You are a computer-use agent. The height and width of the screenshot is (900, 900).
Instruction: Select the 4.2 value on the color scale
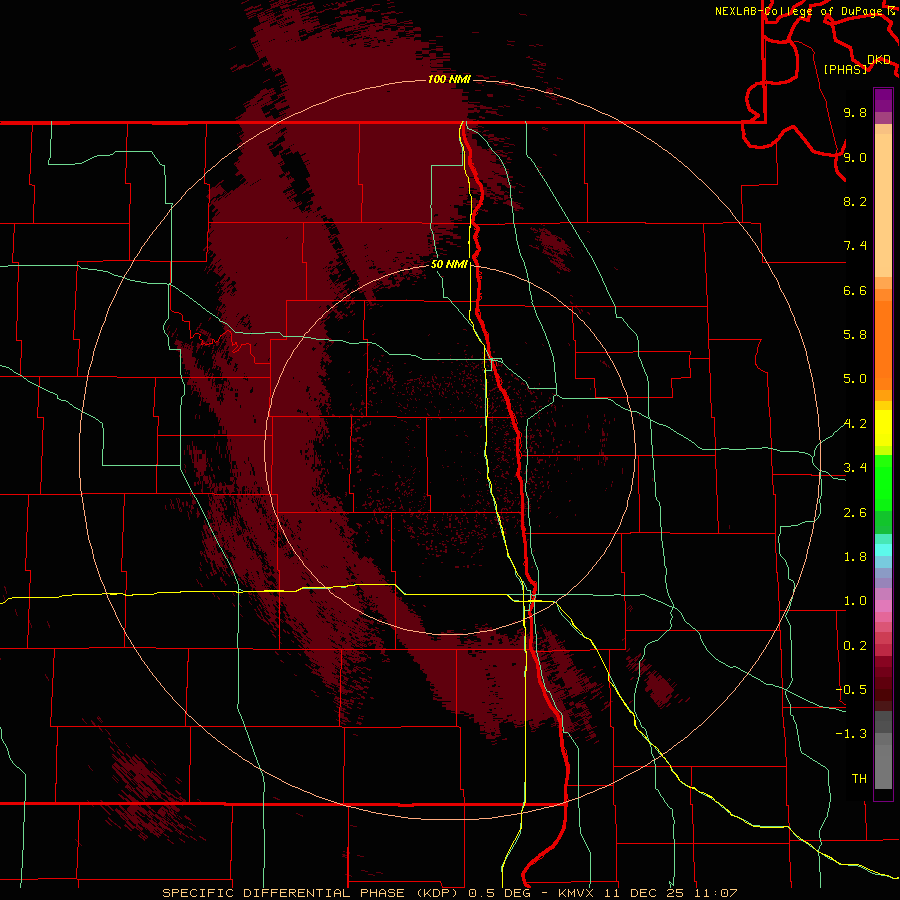click(855, 424)
